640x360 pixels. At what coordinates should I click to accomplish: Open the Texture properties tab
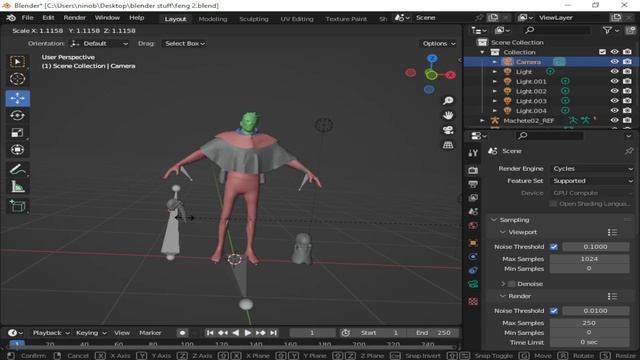click(473, 301)
